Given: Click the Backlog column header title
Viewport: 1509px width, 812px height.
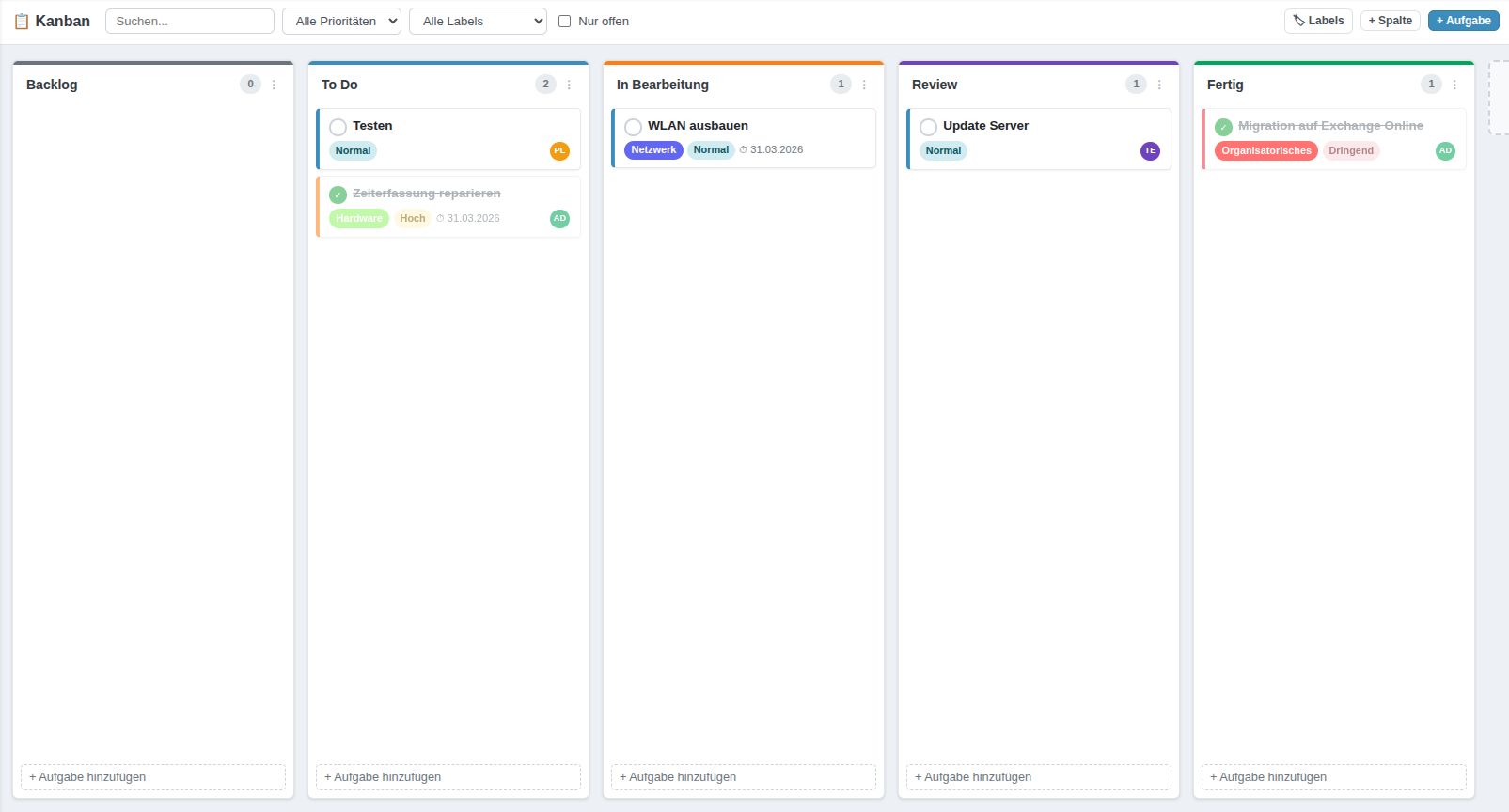Looking at the screenshot, I should (x=52, y=85).
